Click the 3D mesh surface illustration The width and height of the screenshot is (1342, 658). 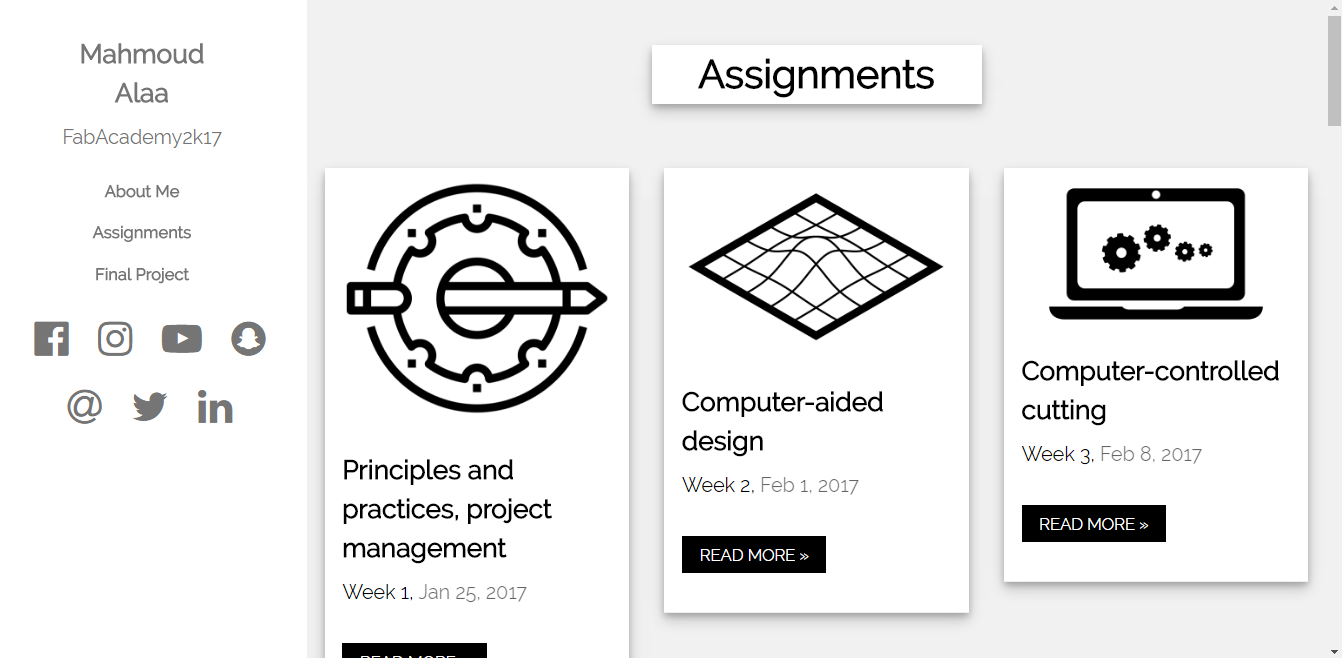click(x=816, y=267)
